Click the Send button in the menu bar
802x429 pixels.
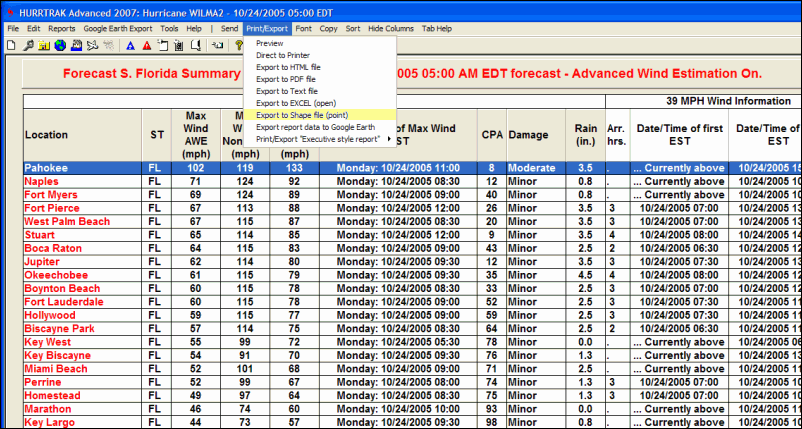229,29
